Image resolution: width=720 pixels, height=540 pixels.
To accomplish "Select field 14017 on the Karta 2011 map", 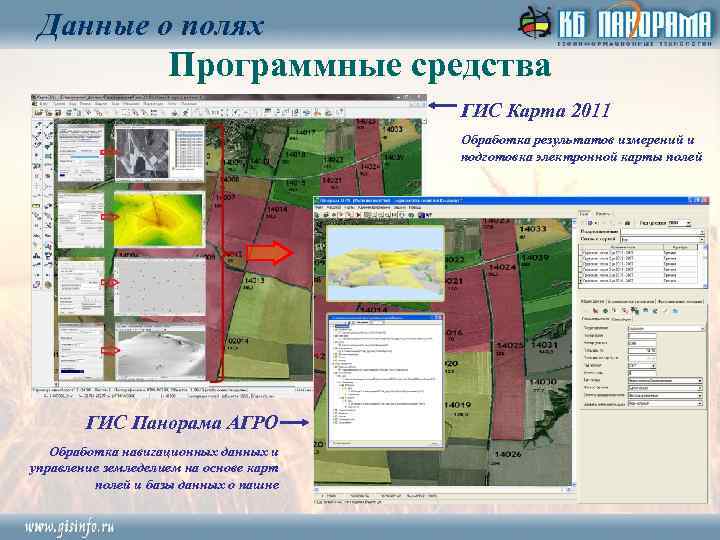I will click(305, 132).
